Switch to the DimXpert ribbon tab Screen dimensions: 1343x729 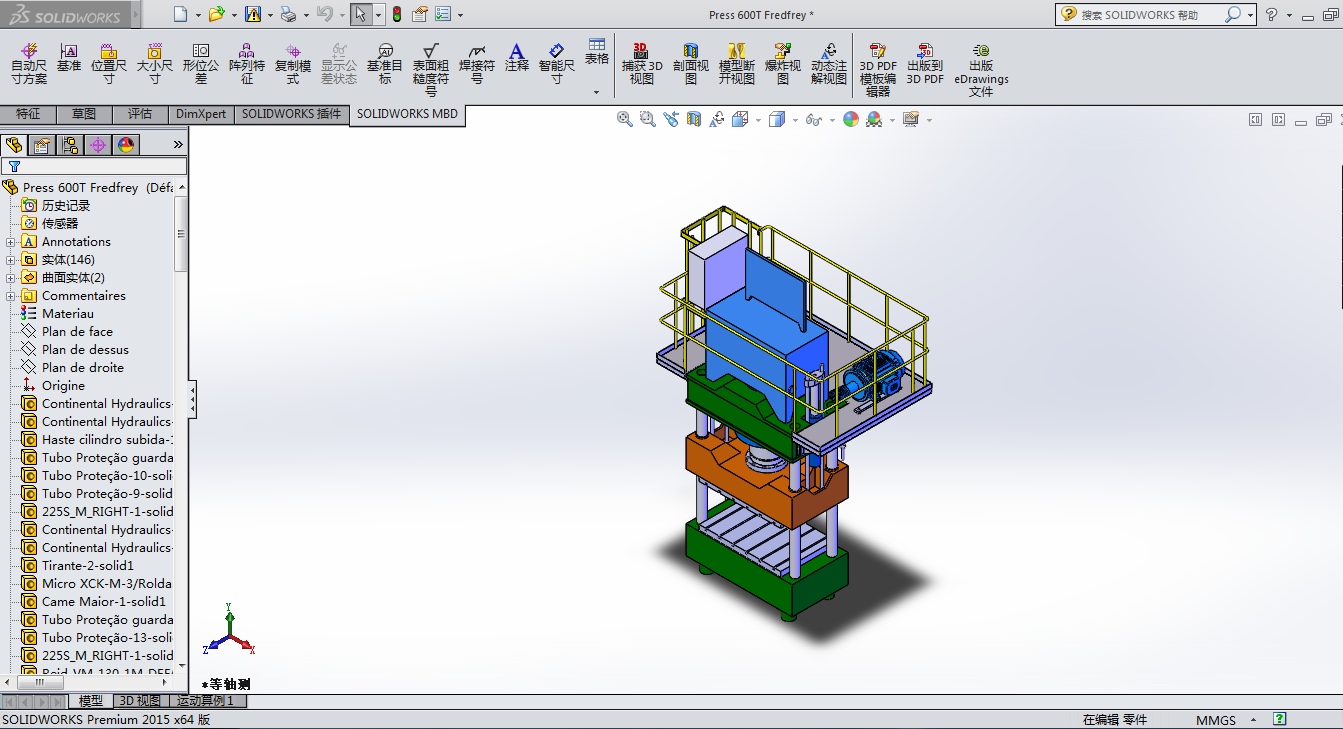click(x=201, y=114)
